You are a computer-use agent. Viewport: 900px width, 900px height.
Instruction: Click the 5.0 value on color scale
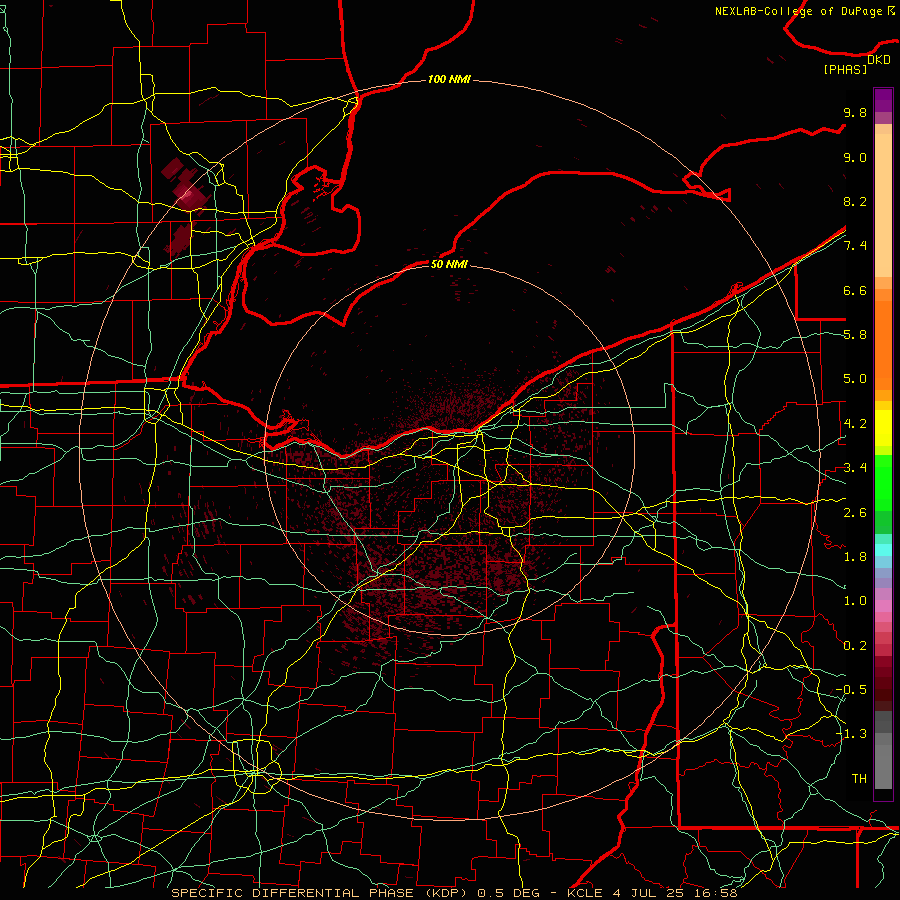(855, 379)
